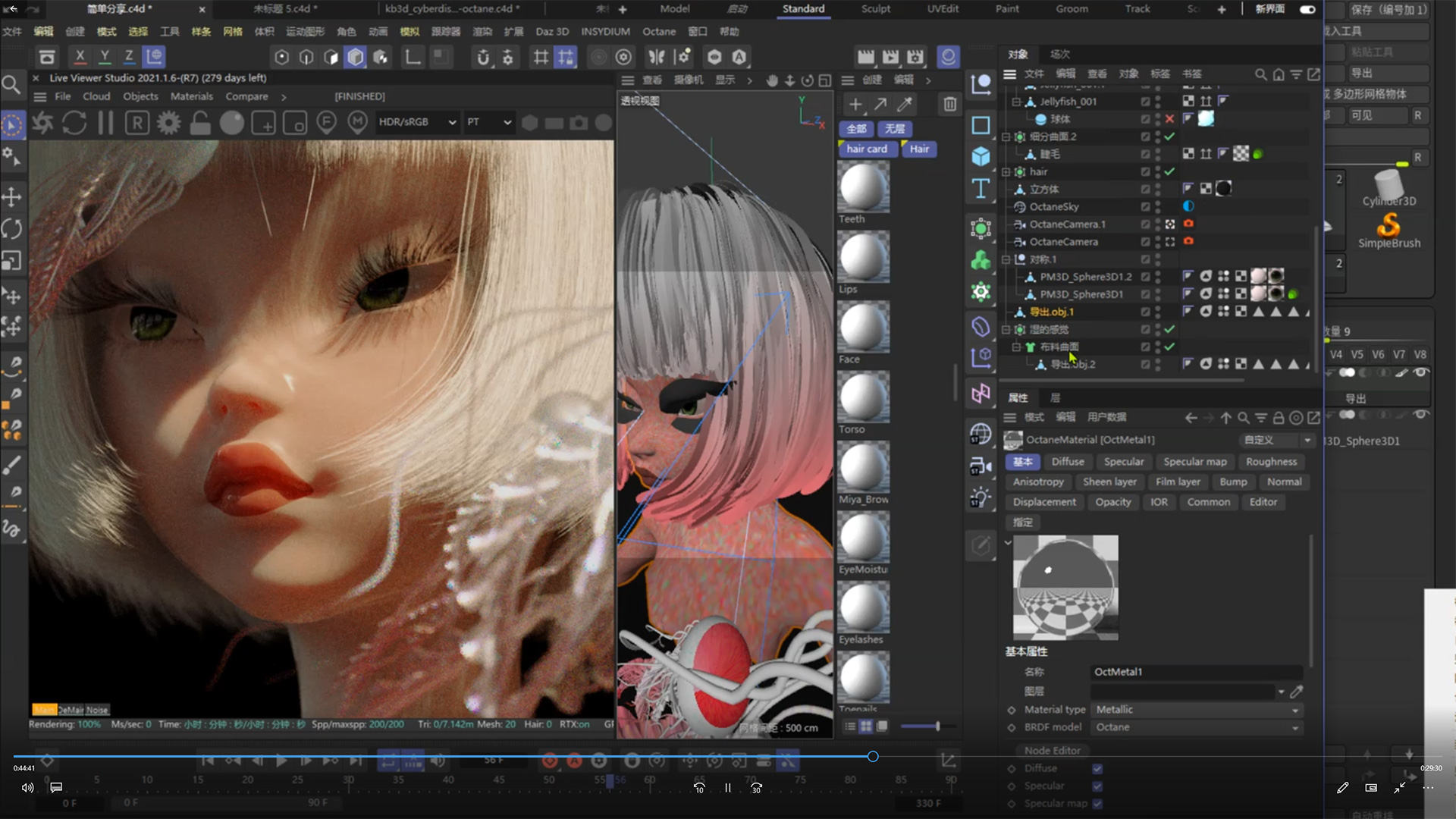This screenshot has width=1456, height=819.
Task: Collapse the 布料曲面 tree node
Action: [1016, 347]
